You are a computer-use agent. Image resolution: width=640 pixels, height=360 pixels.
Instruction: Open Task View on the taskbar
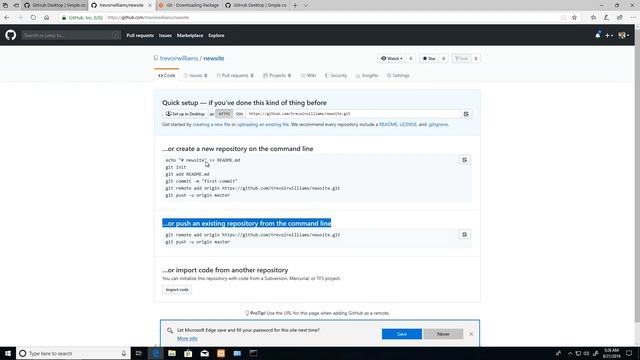pos(138,353)
